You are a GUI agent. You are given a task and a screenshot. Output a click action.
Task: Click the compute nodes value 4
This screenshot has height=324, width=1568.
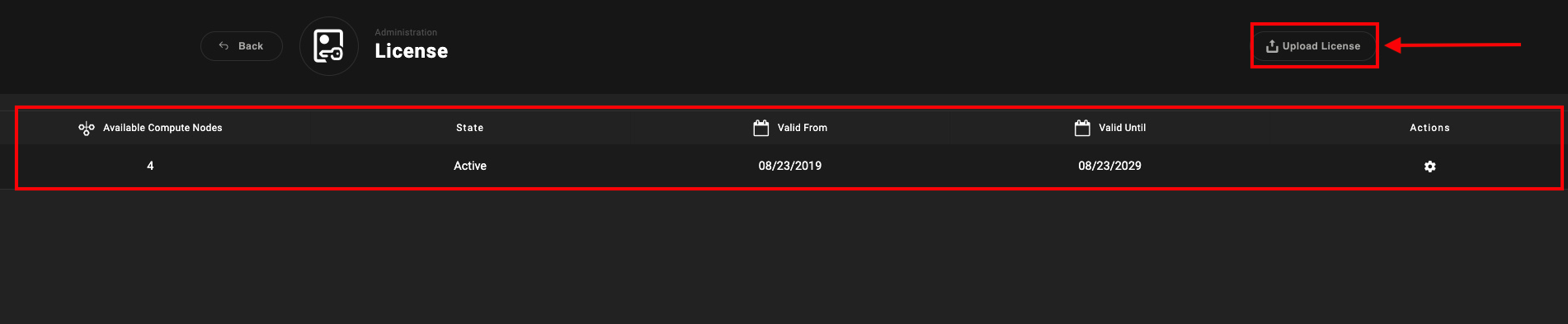150,166
